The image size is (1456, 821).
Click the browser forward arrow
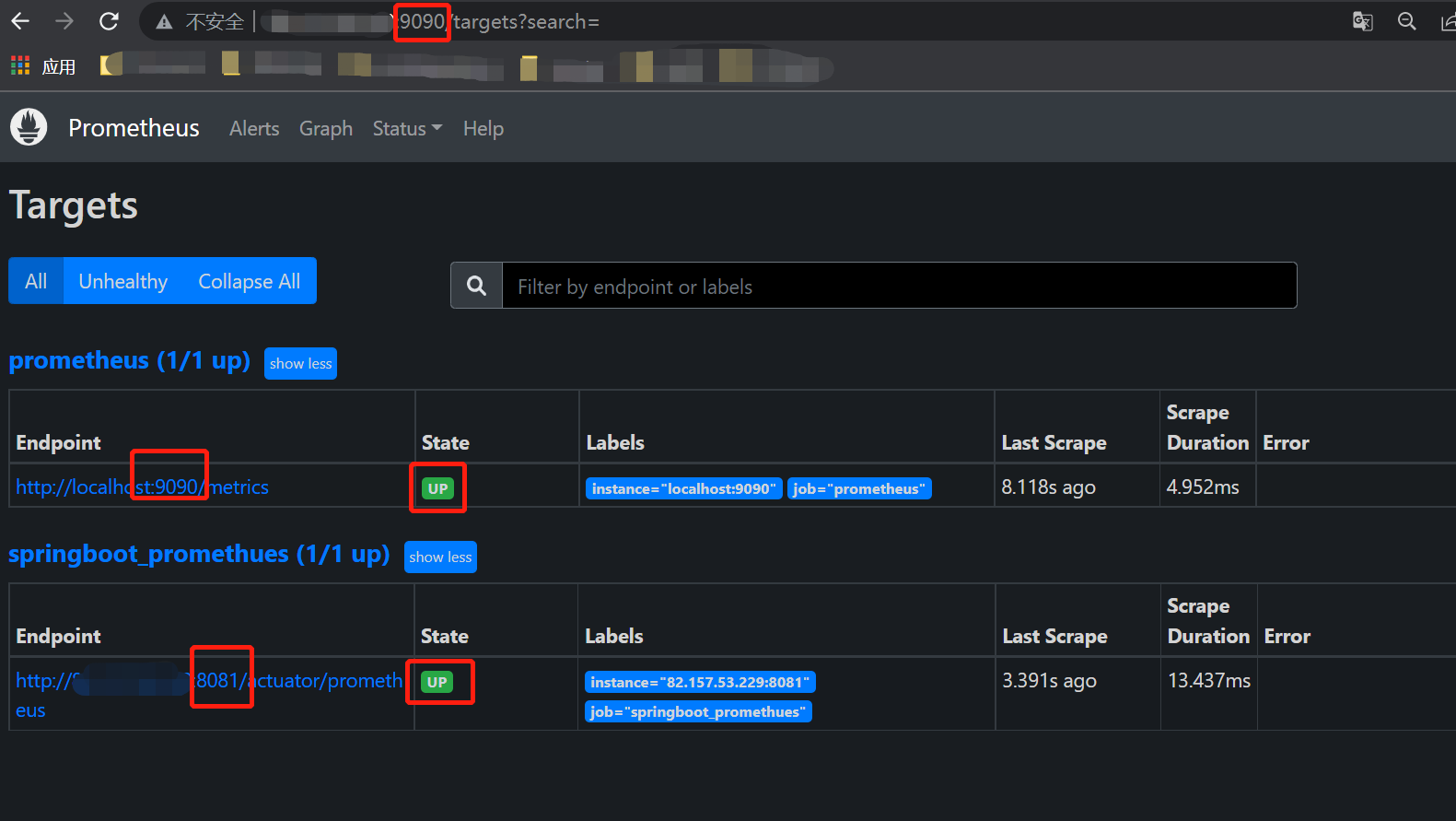point(64,20)
